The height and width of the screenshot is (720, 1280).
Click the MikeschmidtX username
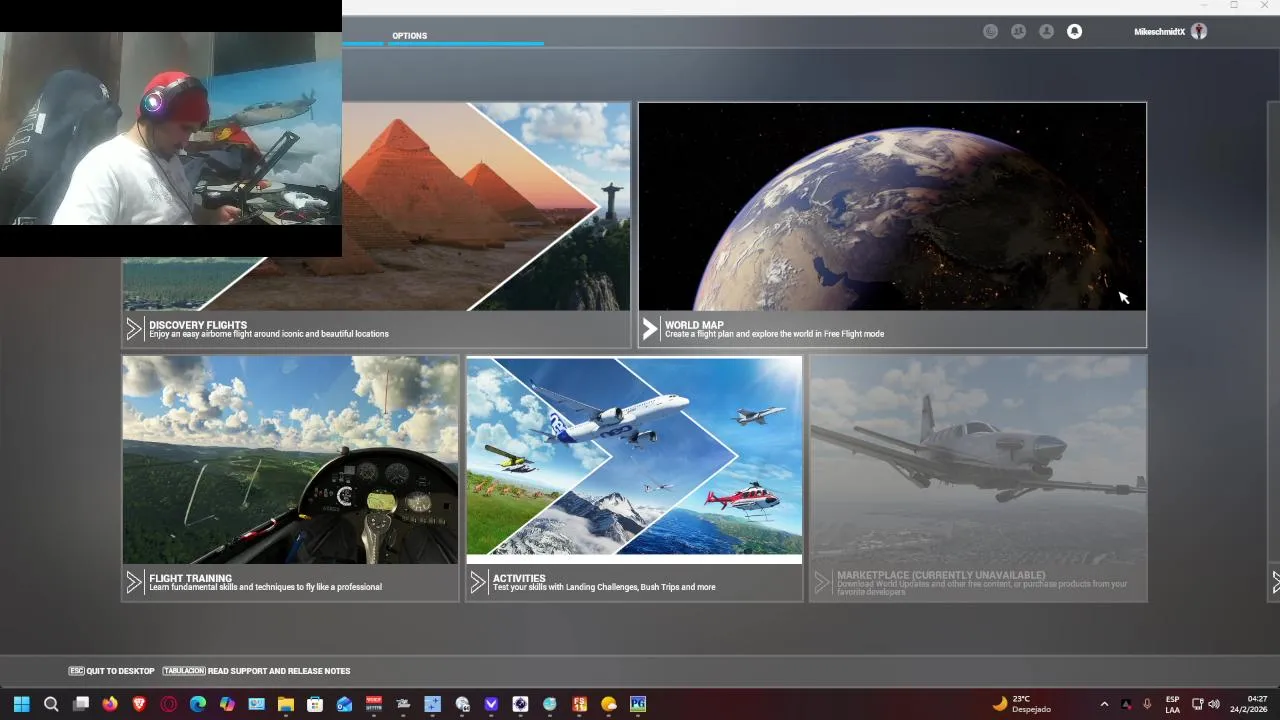(1159, 32)
